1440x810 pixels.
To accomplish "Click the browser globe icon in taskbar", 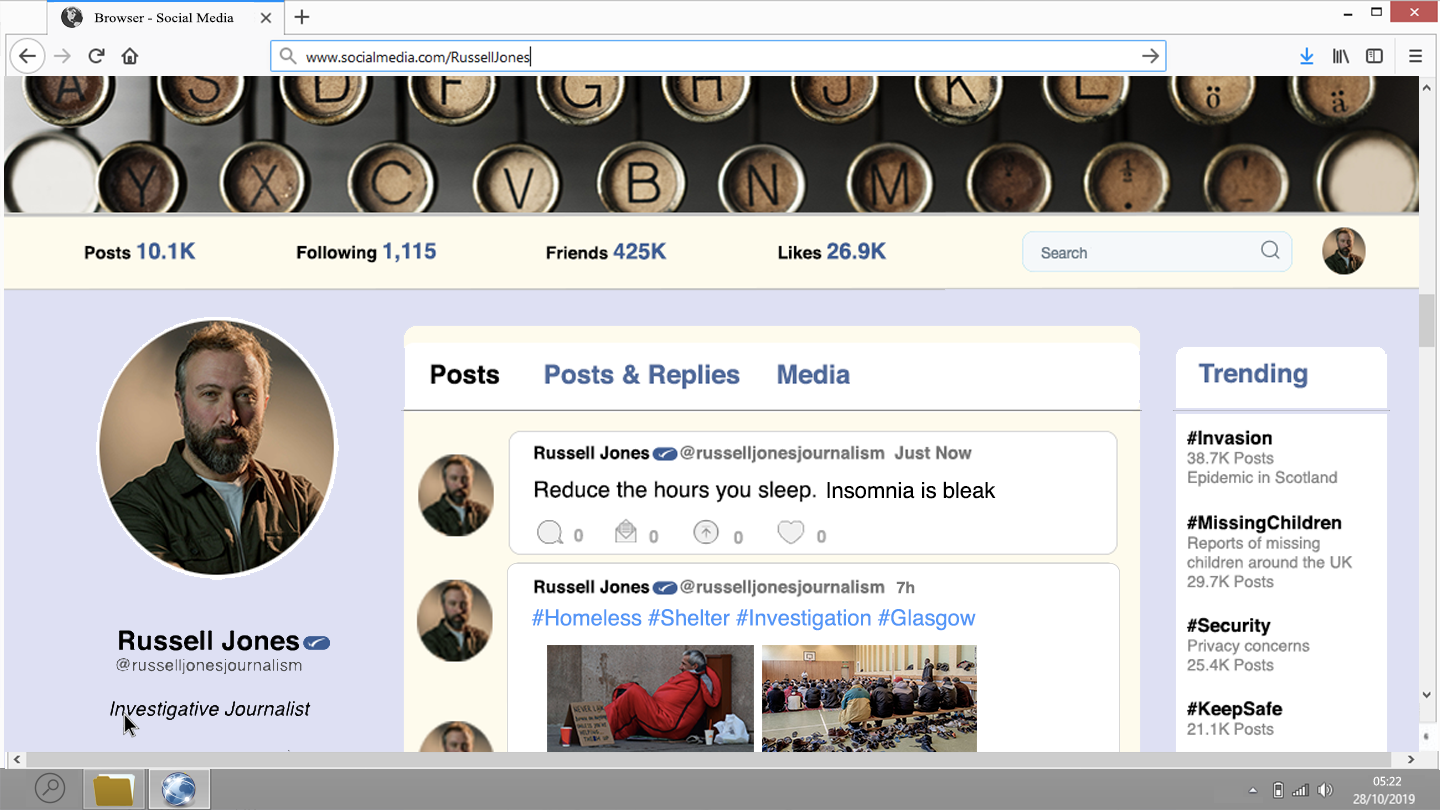I will (179, 789).
